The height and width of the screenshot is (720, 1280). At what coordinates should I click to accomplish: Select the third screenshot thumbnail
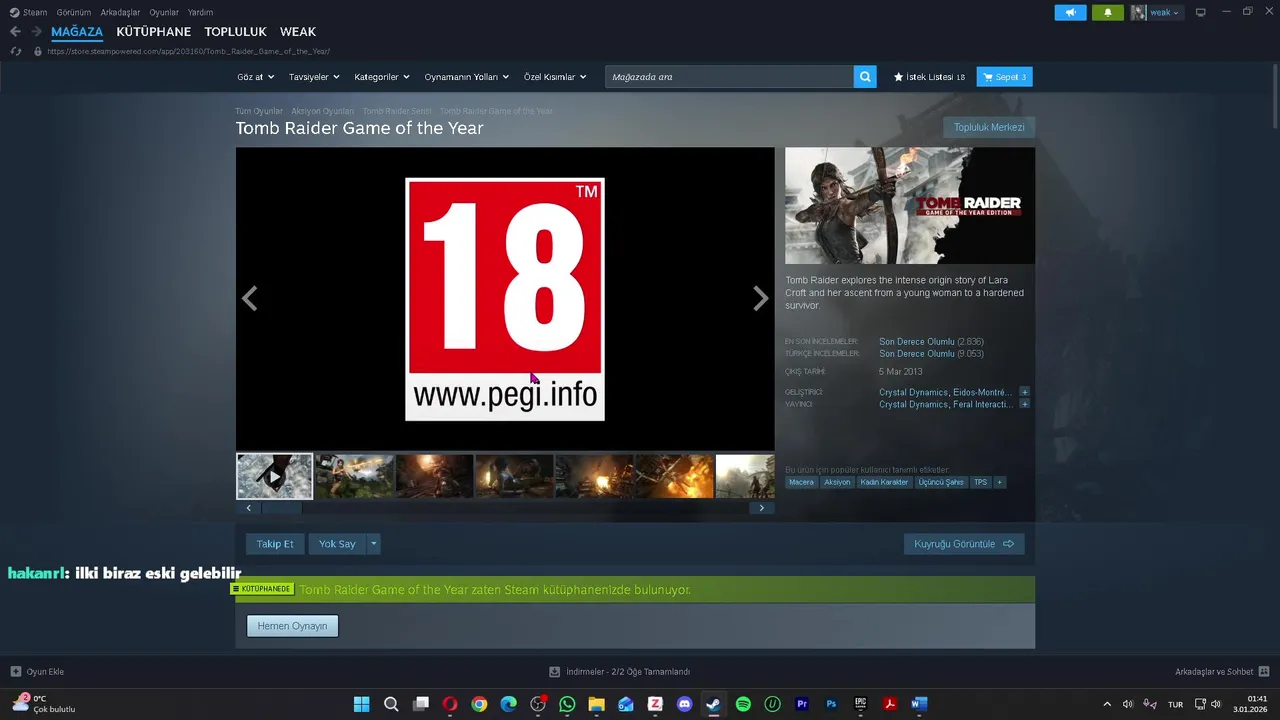(x=434, y=477)
